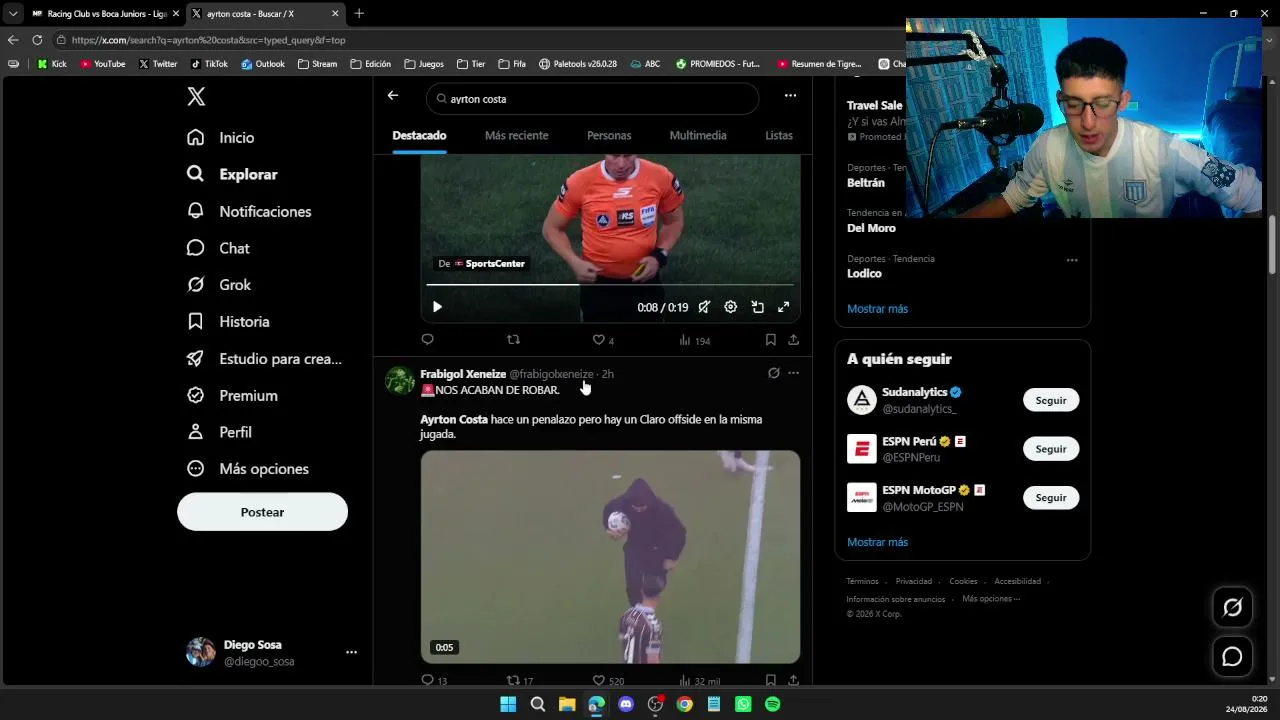Switch to the Listas tab
This screenshot has width=1280, height=720.
tap(779, 135)
